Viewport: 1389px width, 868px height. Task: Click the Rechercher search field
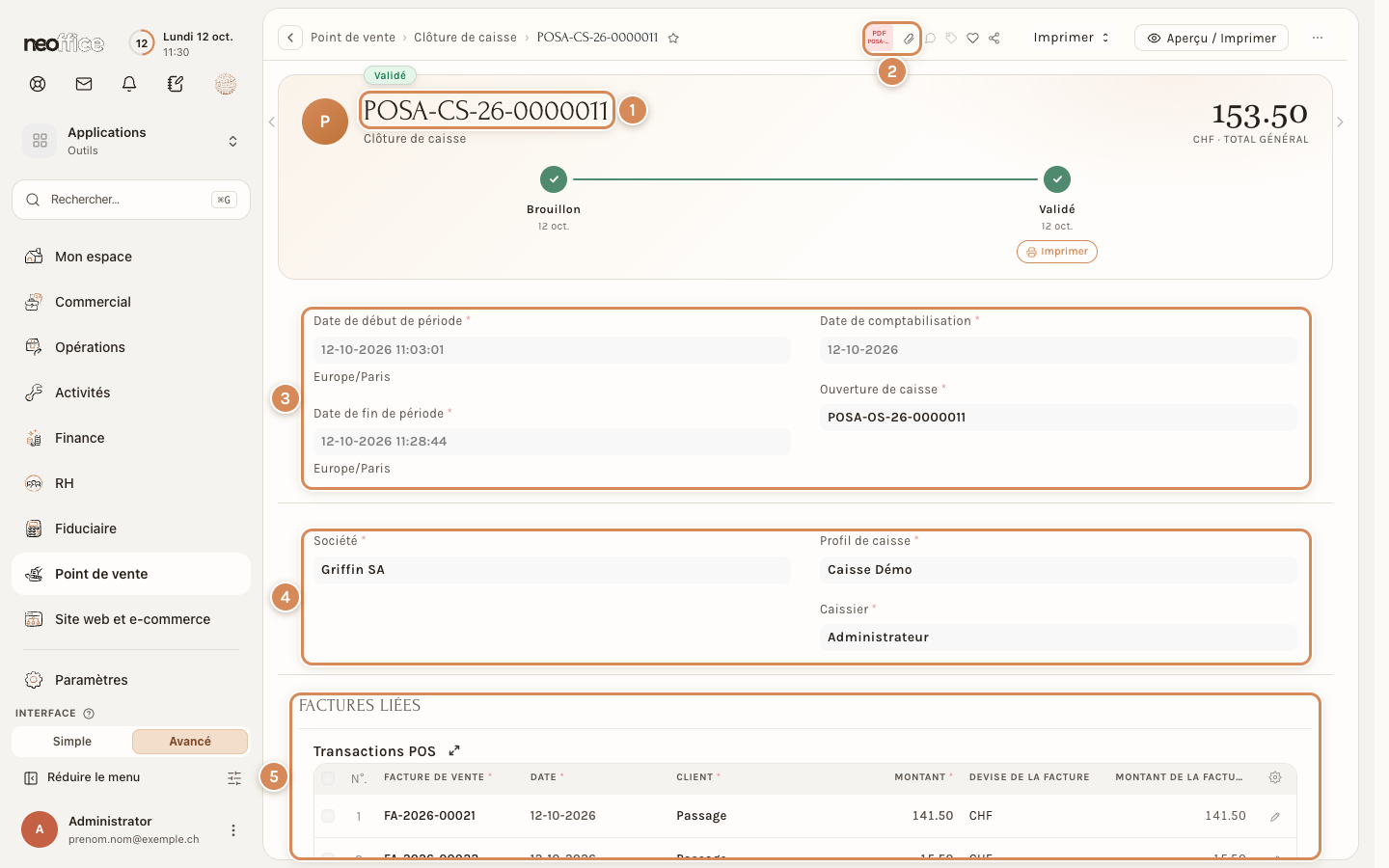point(131,200)
